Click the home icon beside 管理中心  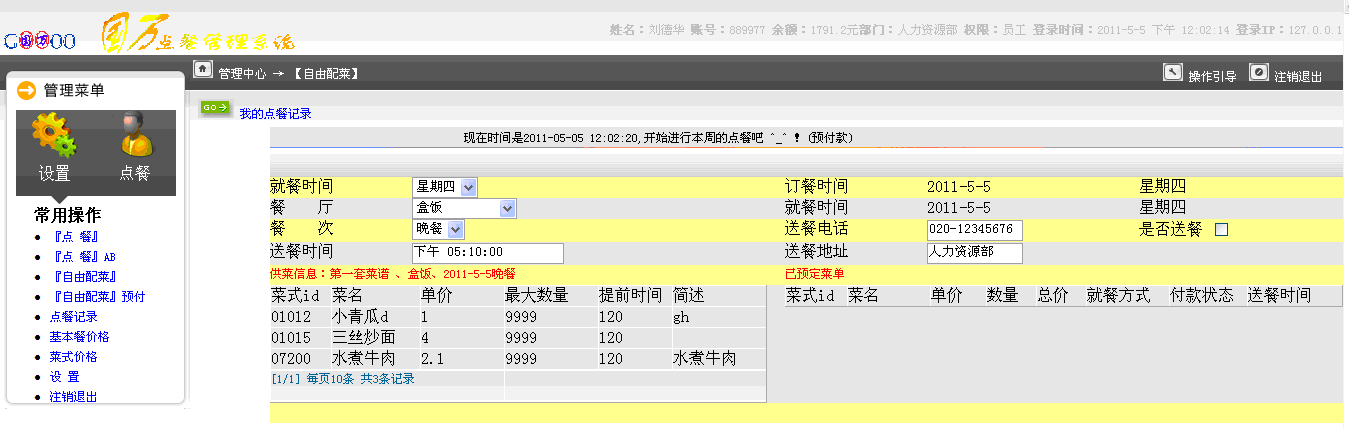203,70
